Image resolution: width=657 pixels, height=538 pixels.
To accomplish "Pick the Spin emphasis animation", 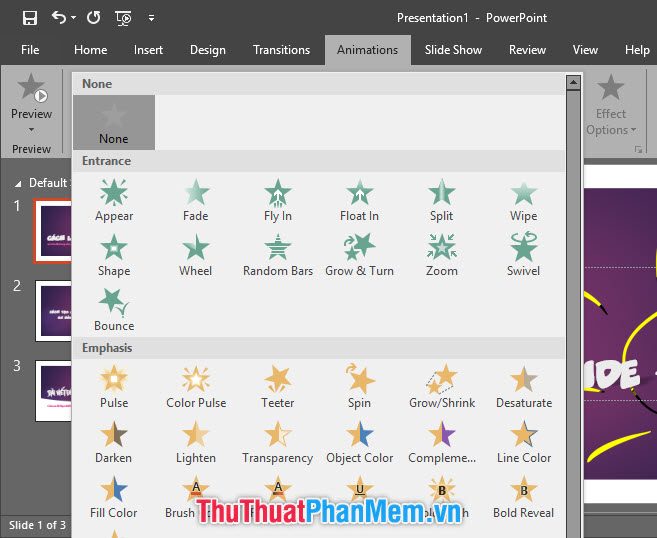I will pos(359,386).
